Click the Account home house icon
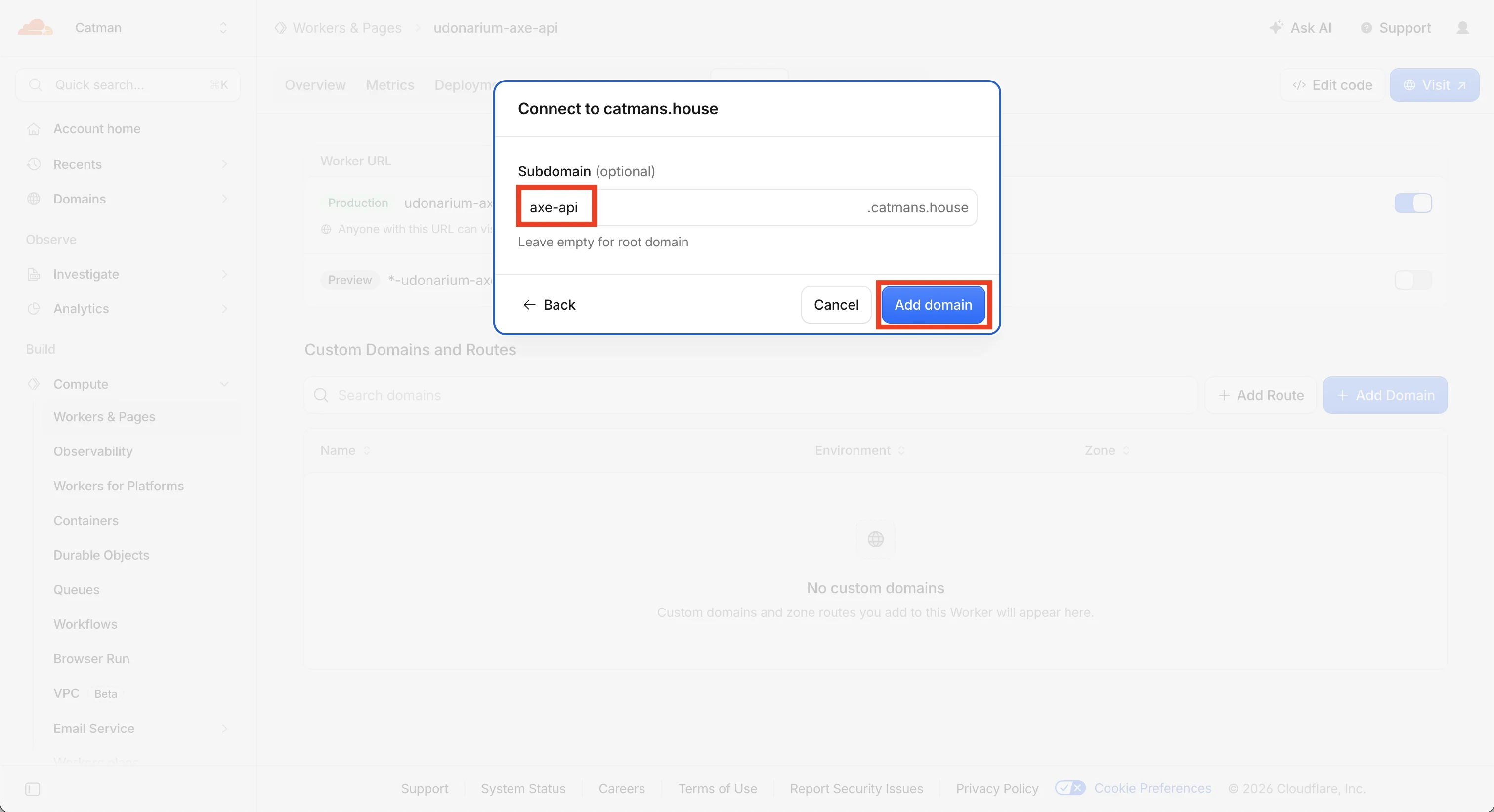 point(34,129)
